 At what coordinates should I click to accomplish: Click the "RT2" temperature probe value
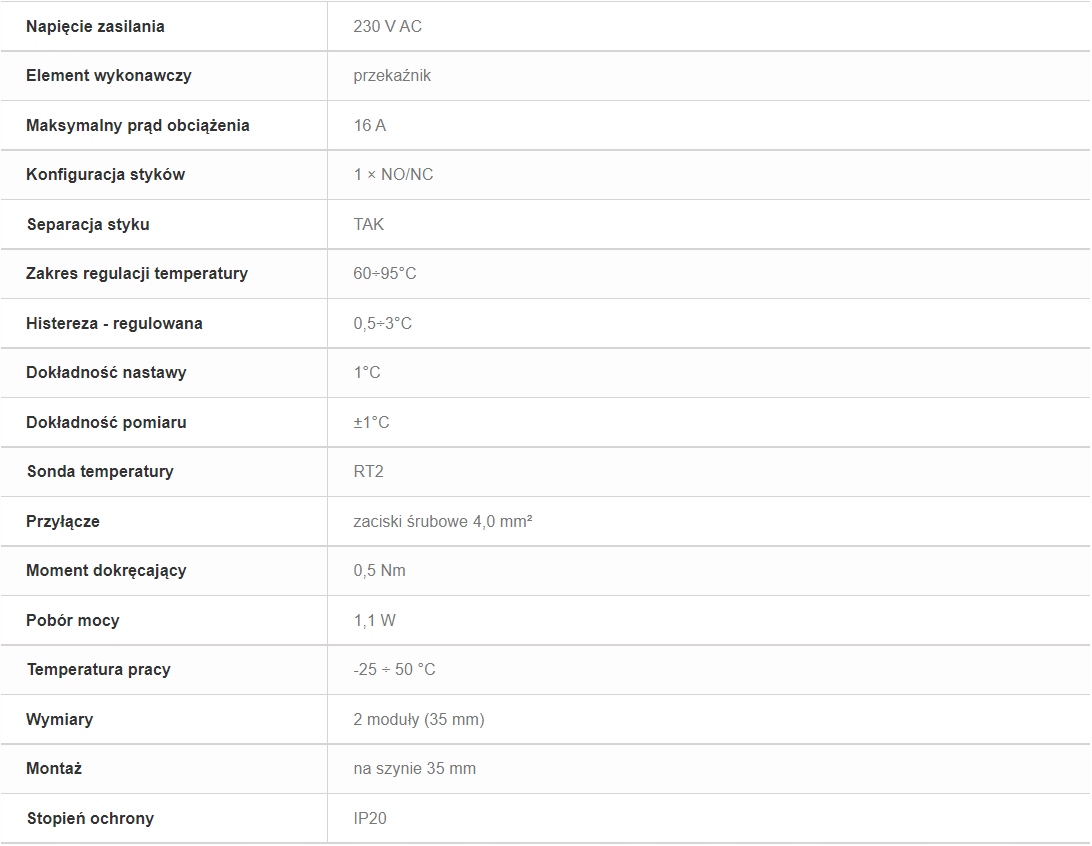pos(368,471)
